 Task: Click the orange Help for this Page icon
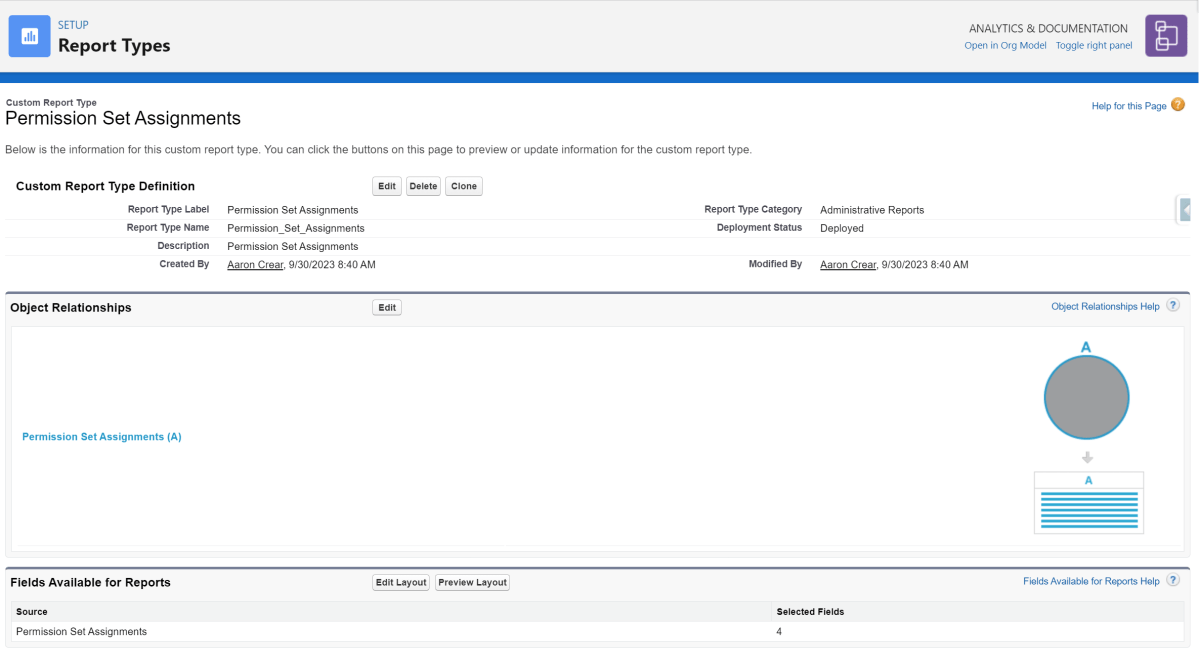point(1177,104)
